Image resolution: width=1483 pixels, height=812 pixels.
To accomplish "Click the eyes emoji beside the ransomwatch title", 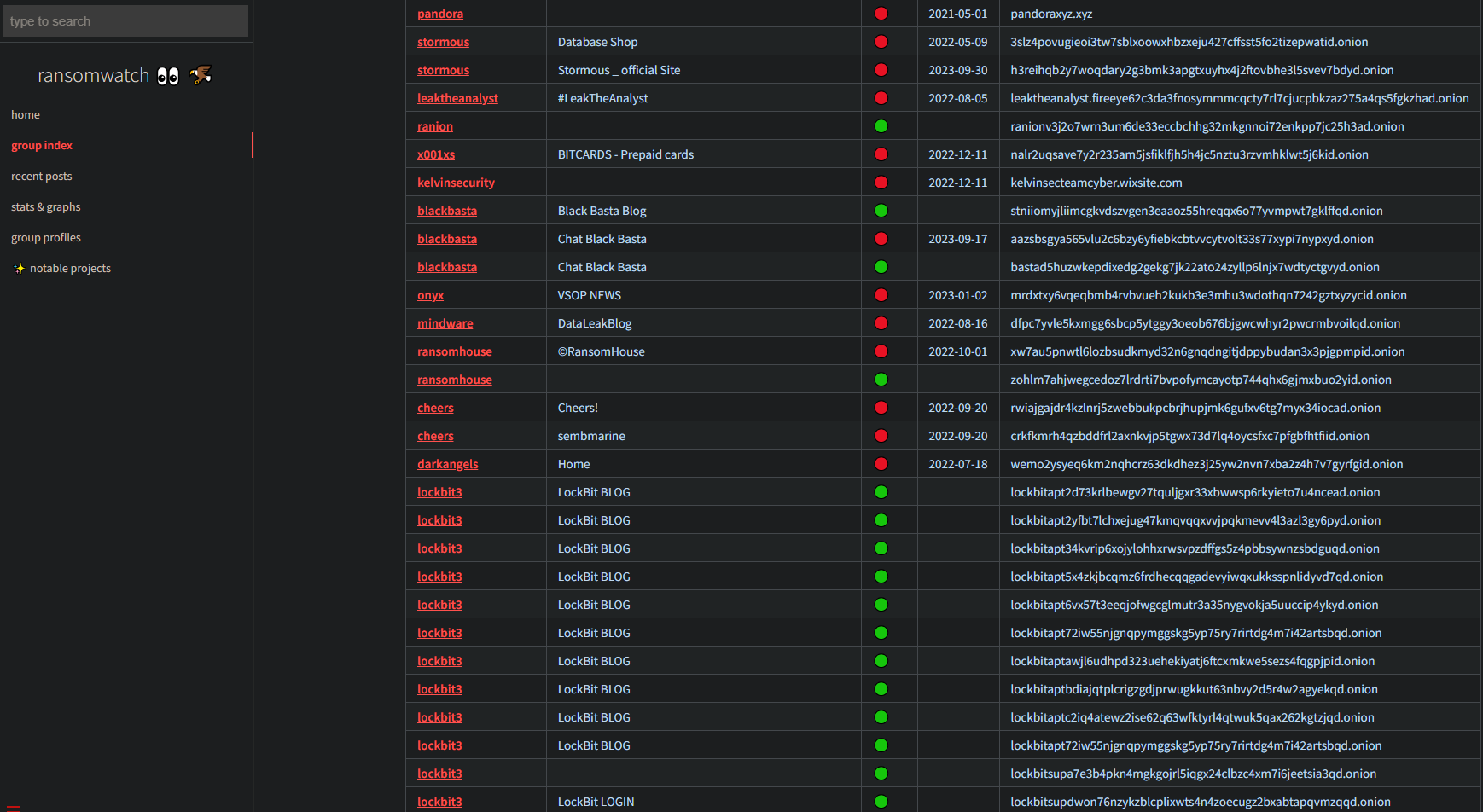I will [168, 76].
